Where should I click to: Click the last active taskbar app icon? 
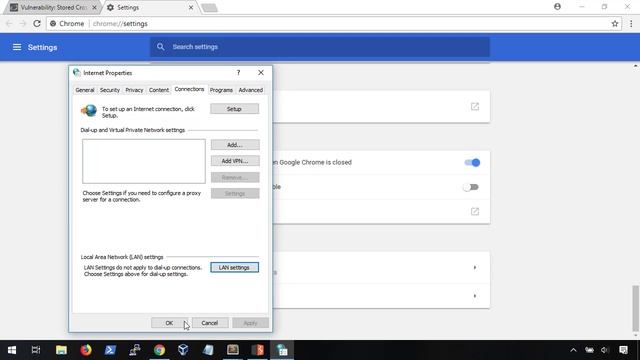pyautogui.click(x=282, y=350)
